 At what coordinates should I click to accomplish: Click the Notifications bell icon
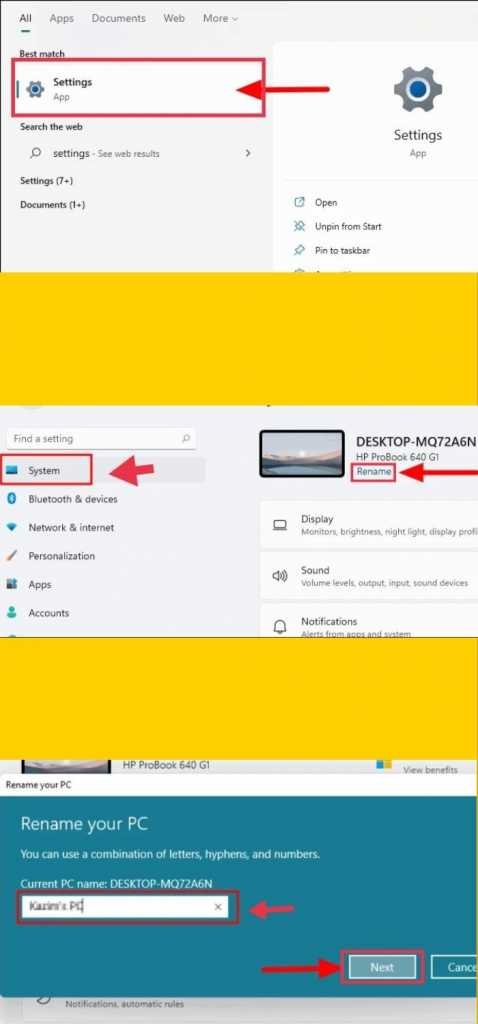[280, 628]
